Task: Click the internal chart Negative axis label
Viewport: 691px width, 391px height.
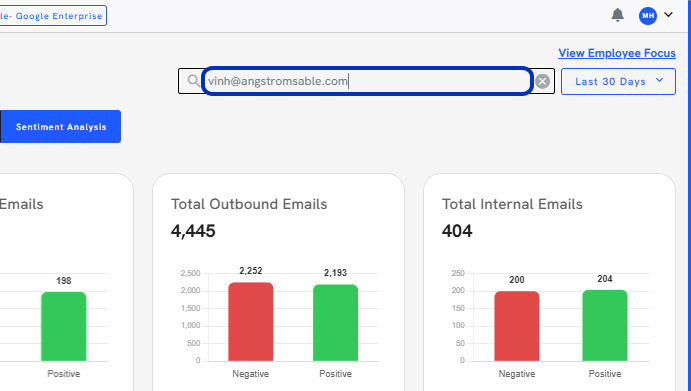Action: (x=517, y=374)
